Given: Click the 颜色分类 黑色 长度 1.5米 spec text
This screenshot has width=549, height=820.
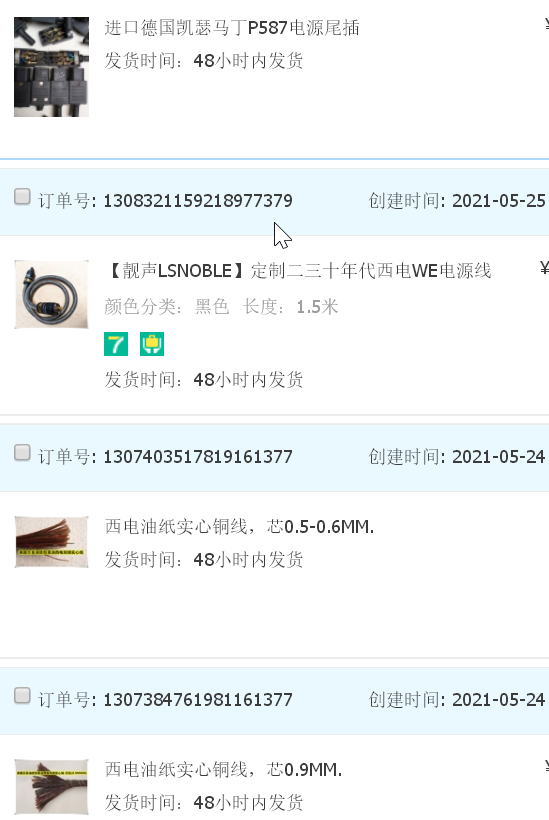Looking at the screenshot, I should click(221, 306).
